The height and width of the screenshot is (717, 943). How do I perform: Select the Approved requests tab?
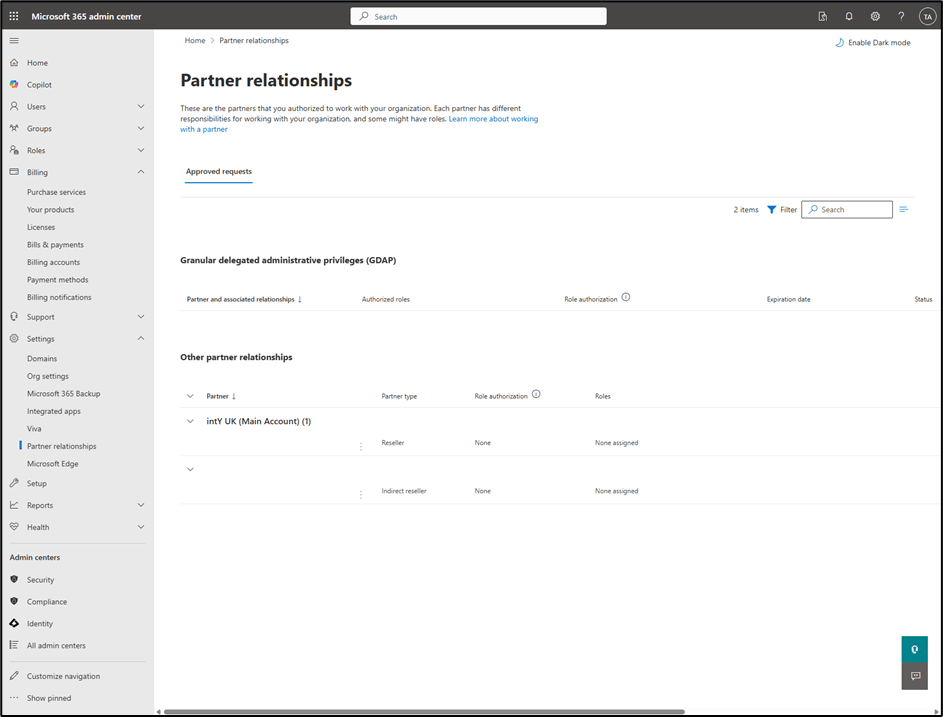(x=219, y=172)
